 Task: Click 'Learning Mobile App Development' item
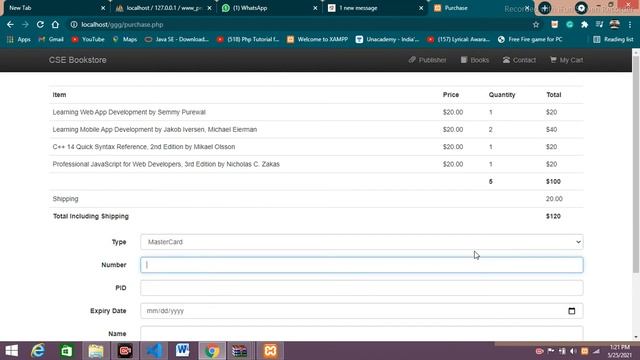point(155,129)
